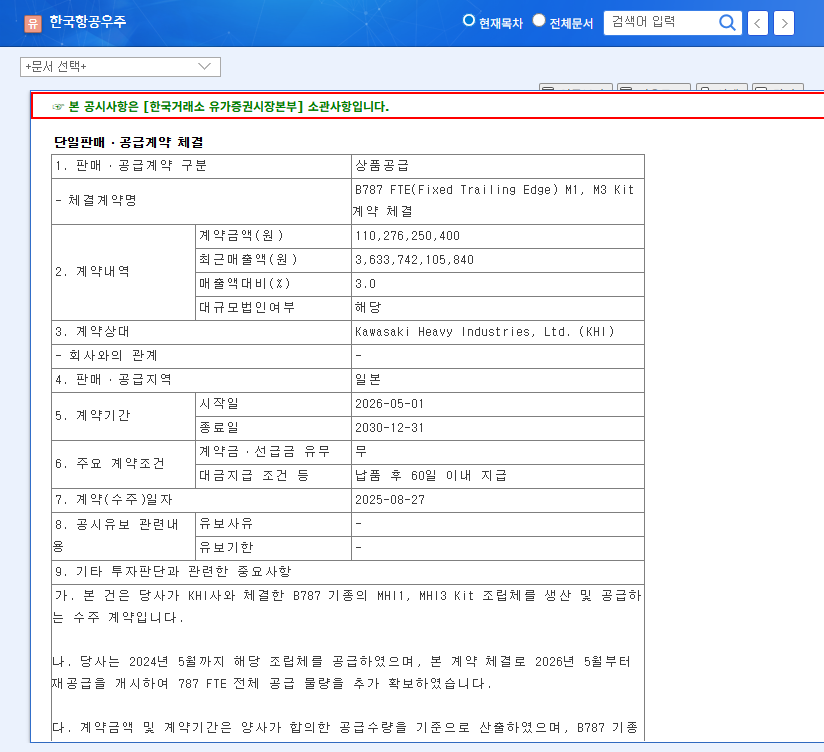Select the 일본 region cell
Image resolution: width=824 pixels, height=752 pixels.
(x=498, y=380)
